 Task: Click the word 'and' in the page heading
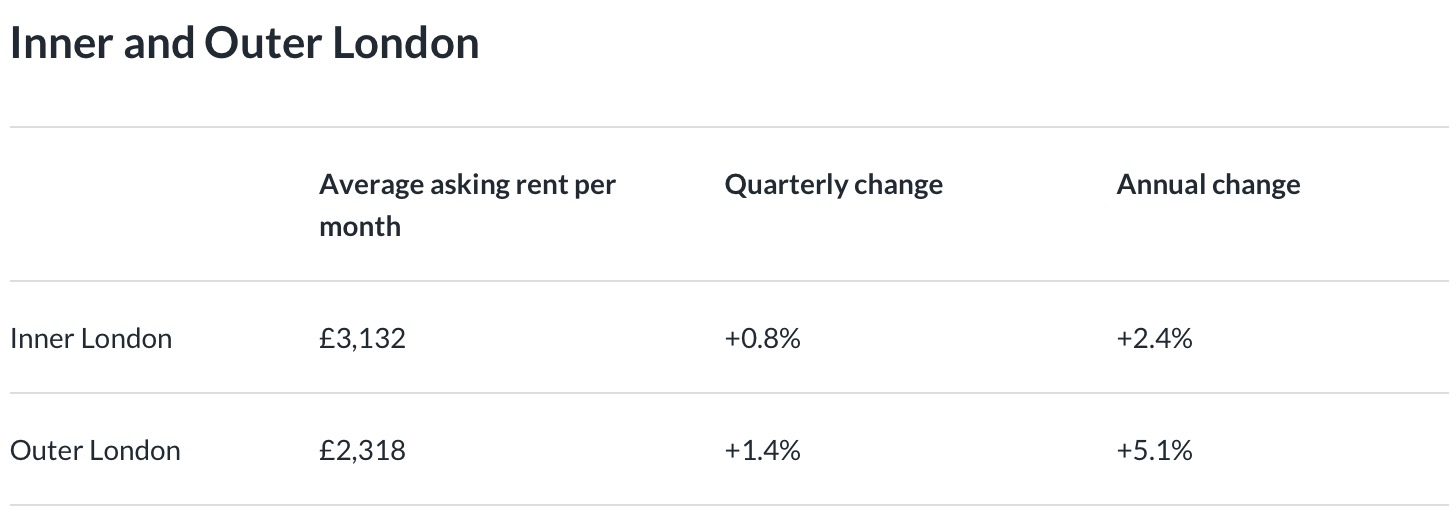pyautogui.click(x=161, y=44)
